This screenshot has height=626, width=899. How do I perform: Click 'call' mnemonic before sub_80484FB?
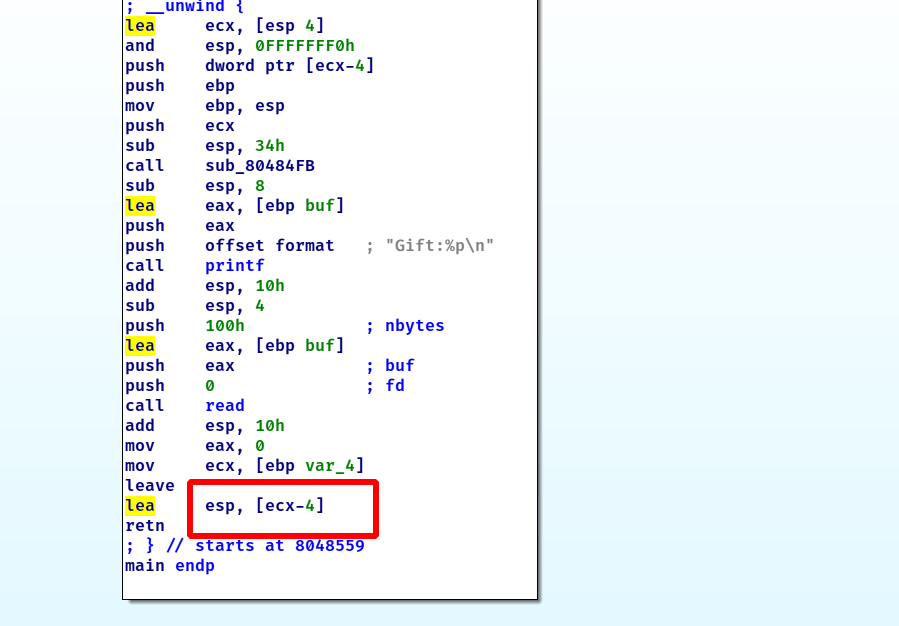point(144,166)
